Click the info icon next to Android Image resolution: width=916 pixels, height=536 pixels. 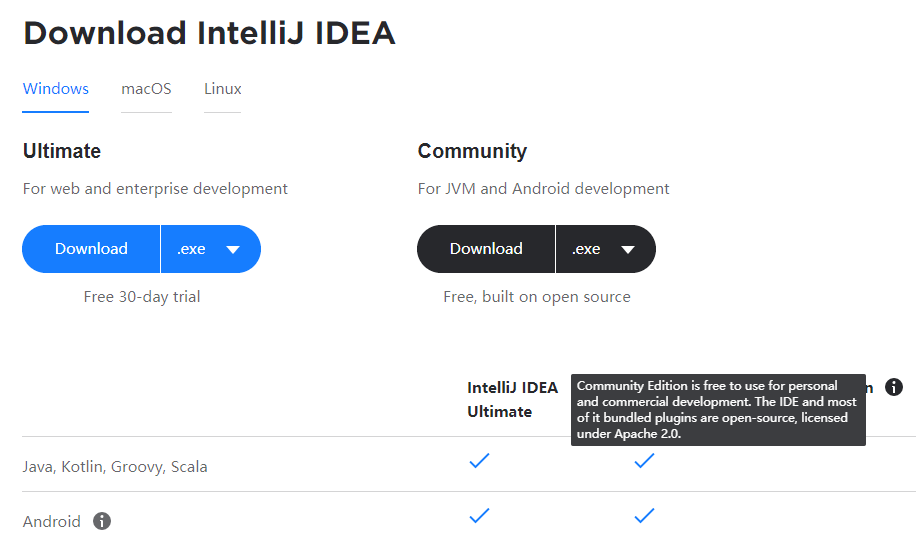(102, 521)
